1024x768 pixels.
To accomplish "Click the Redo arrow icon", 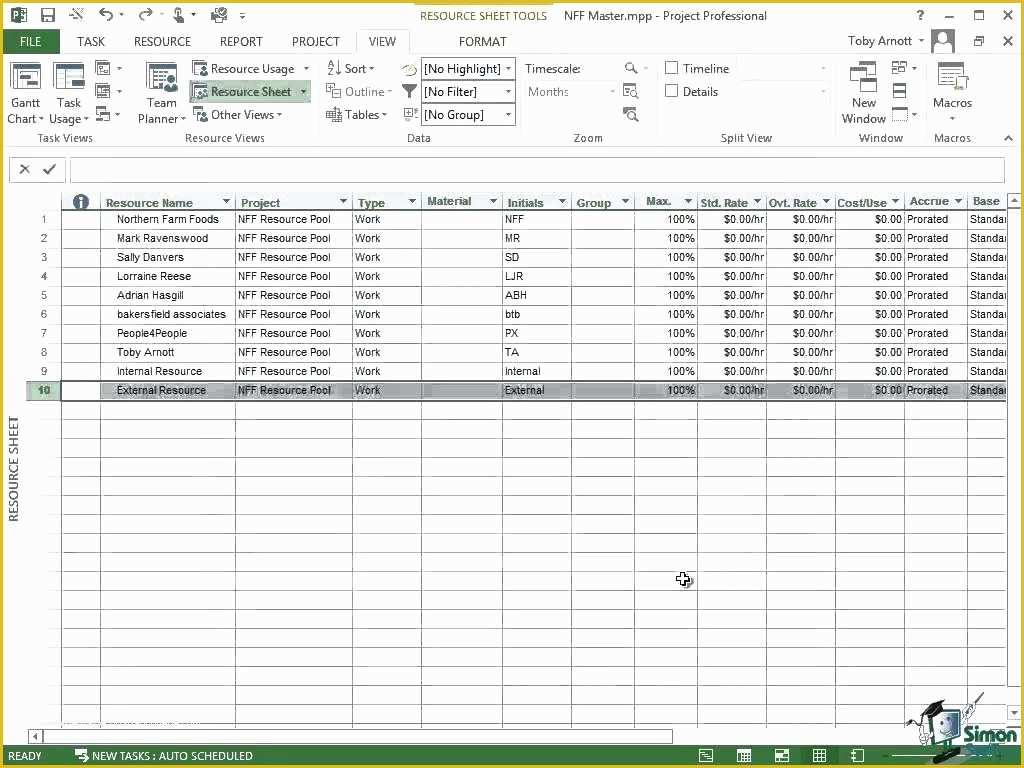I will point(145,14).
